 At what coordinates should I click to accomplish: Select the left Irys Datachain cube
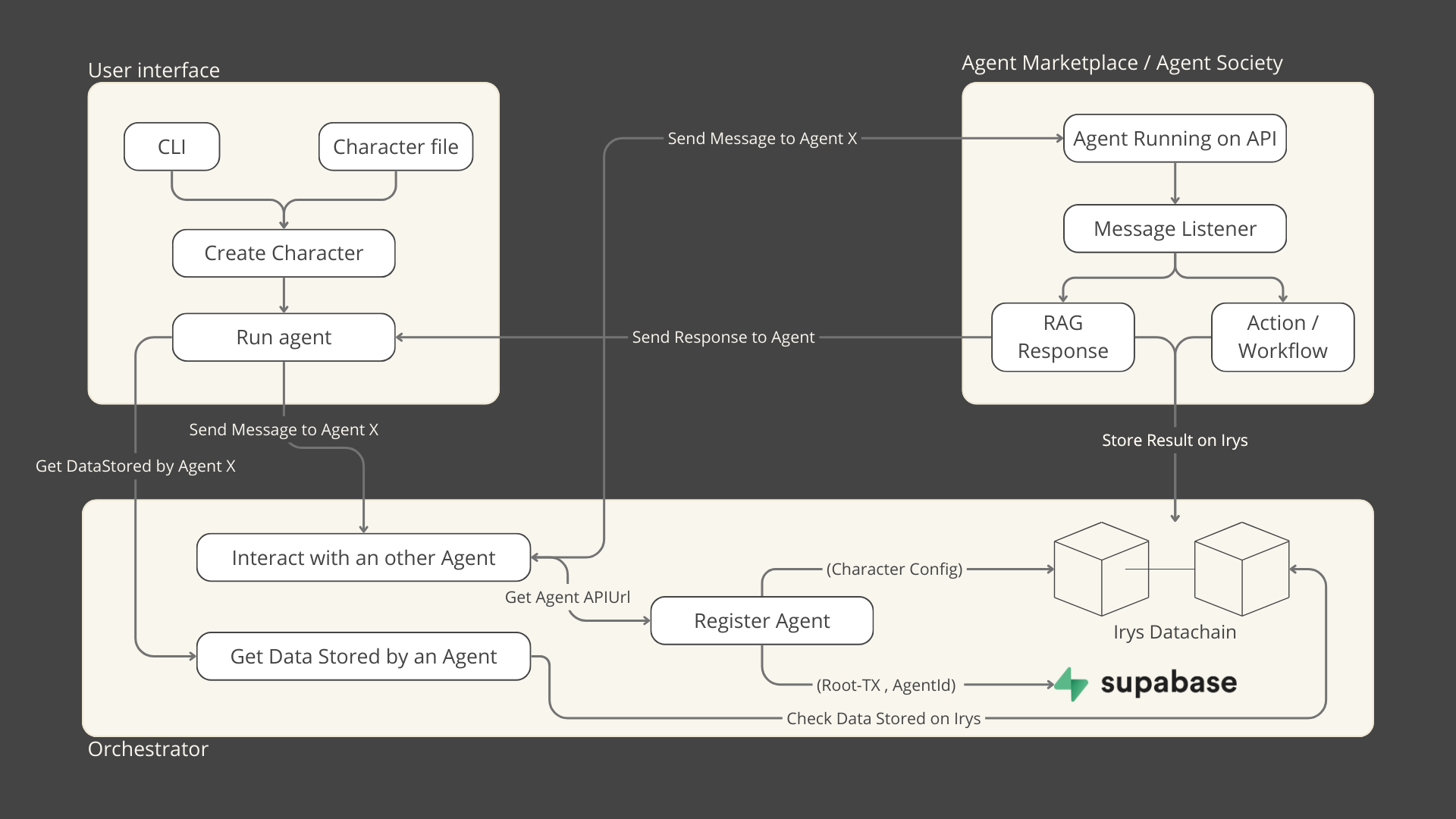pyautogui.click(x=1102, y=569)
